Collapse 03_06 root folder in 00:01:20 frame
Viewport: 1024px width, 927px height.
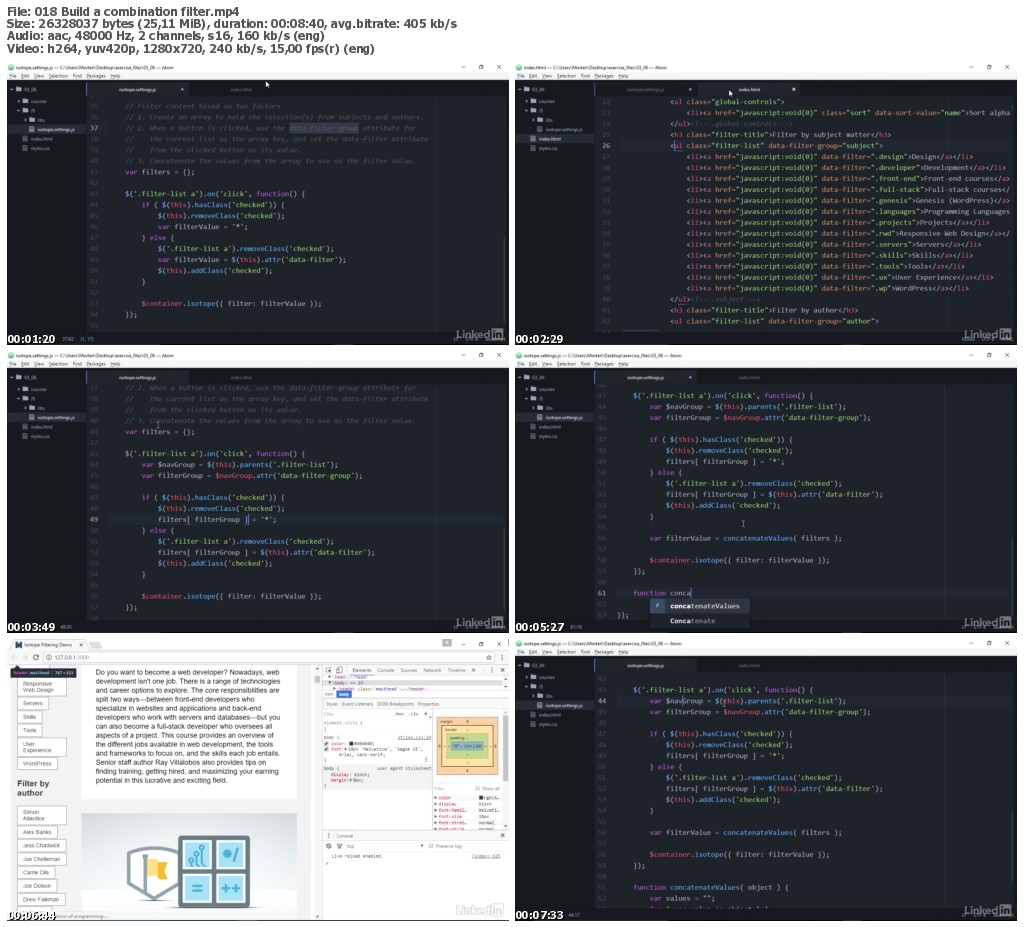pos(12,89)
